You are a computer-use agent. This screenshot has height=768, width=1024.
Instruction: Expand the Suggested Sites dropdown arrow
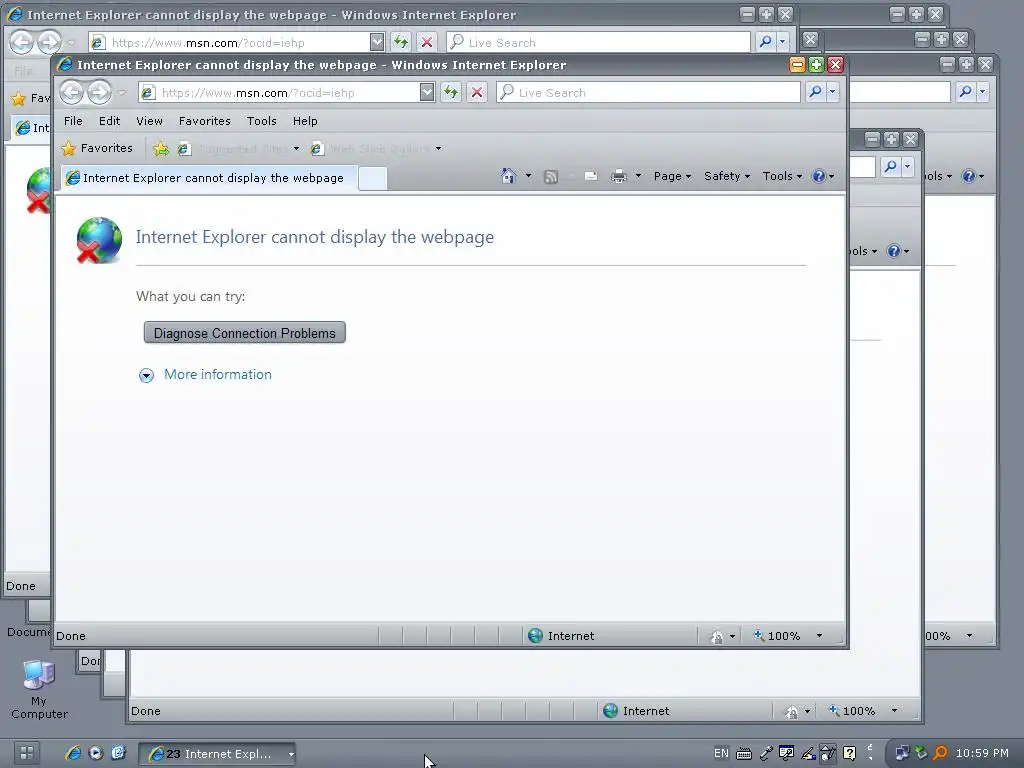[296, 149]
